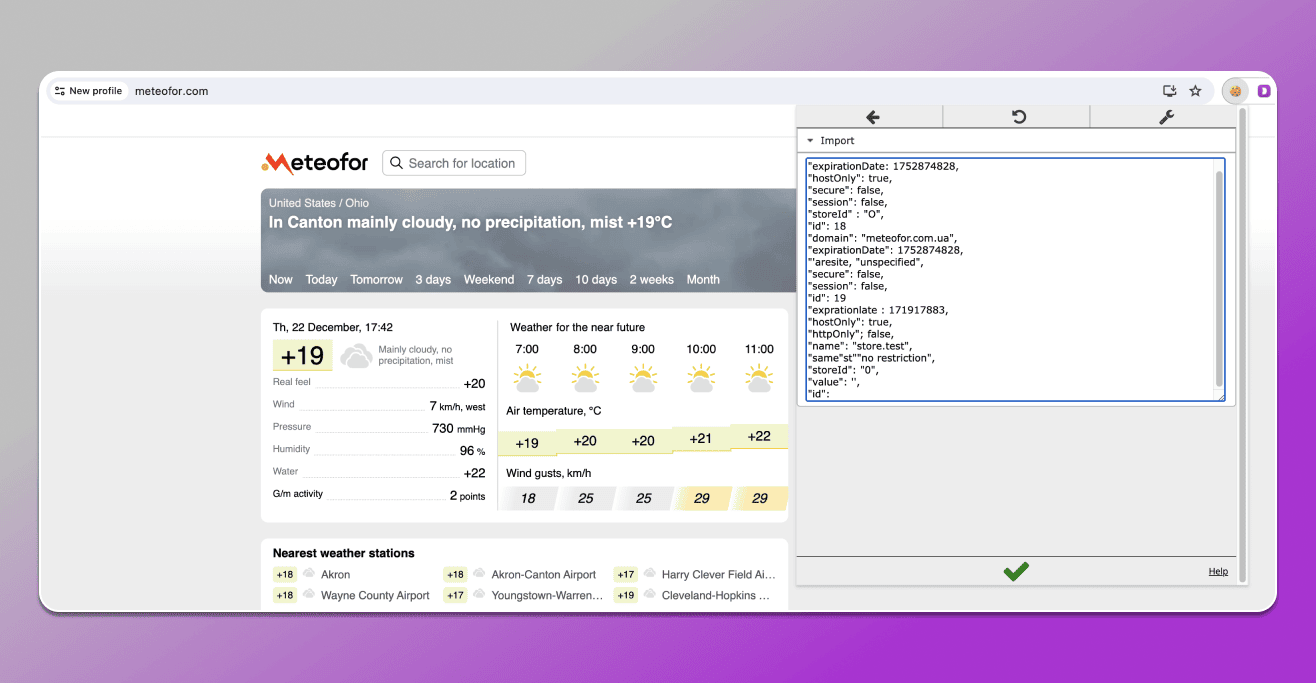Click United States / Ohio breadcrumb
This screenshot has height=683, width=1316.
point(319,203)
